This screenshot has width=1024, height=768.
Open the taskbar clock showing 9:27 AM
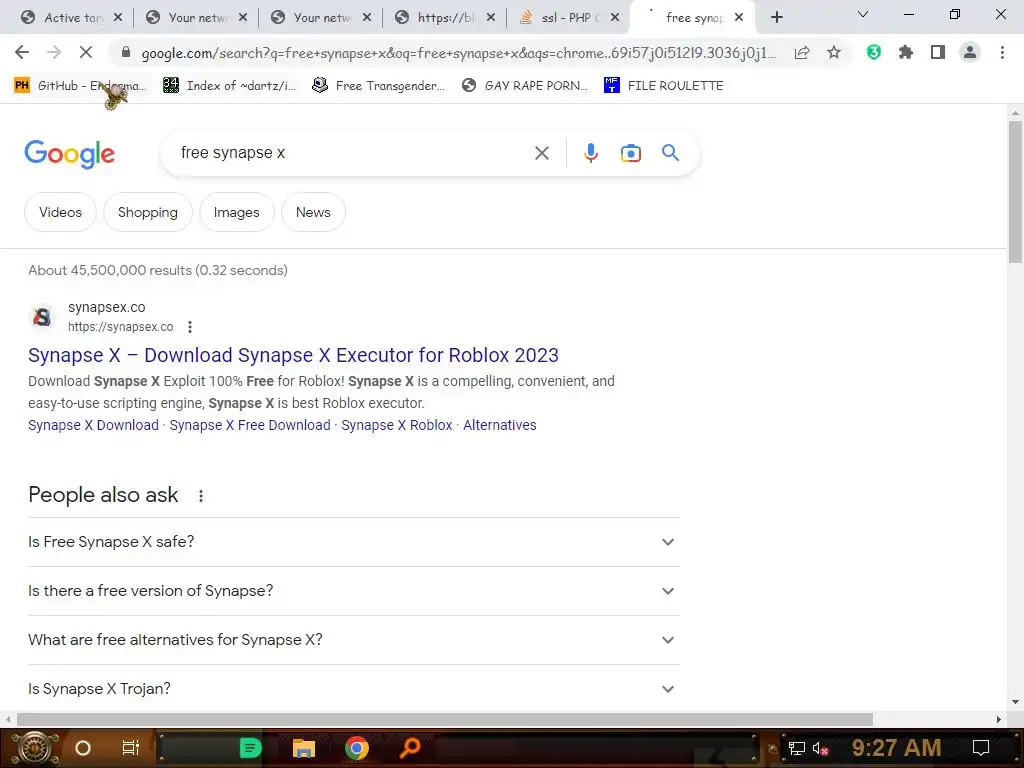[x=897, y=748]
